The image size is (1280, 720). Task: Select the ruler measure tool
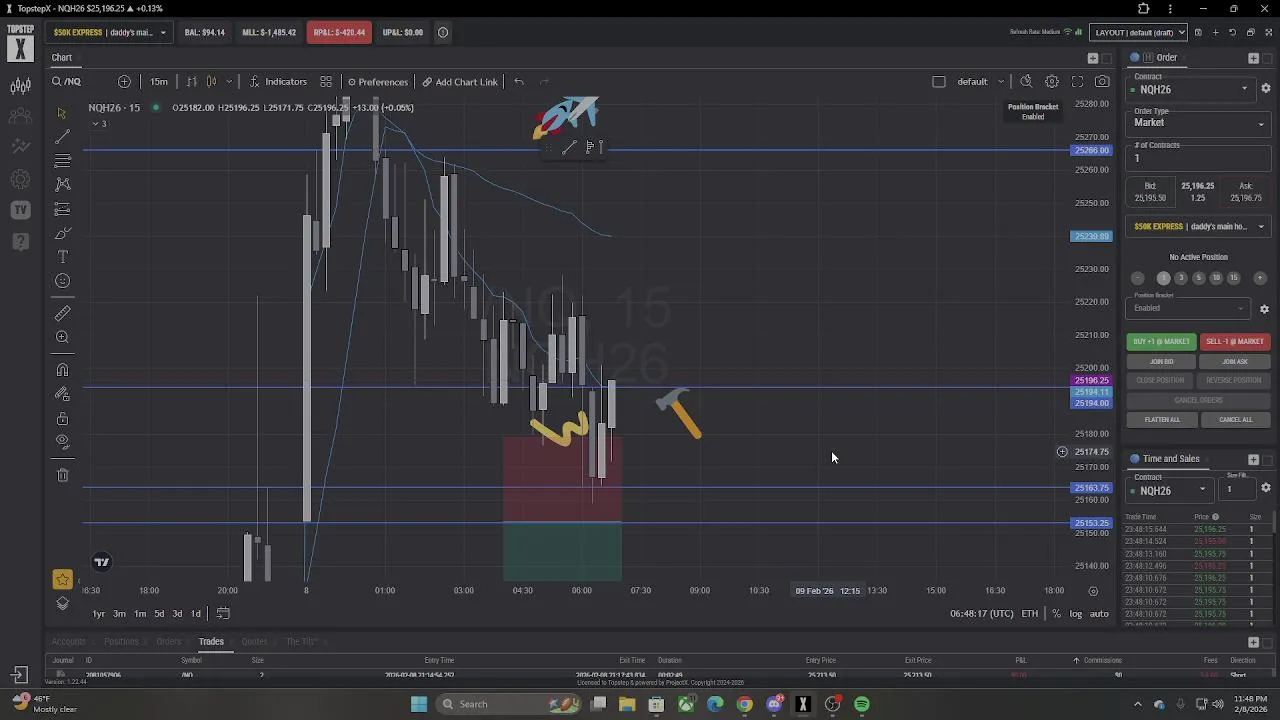coord(62,313)
